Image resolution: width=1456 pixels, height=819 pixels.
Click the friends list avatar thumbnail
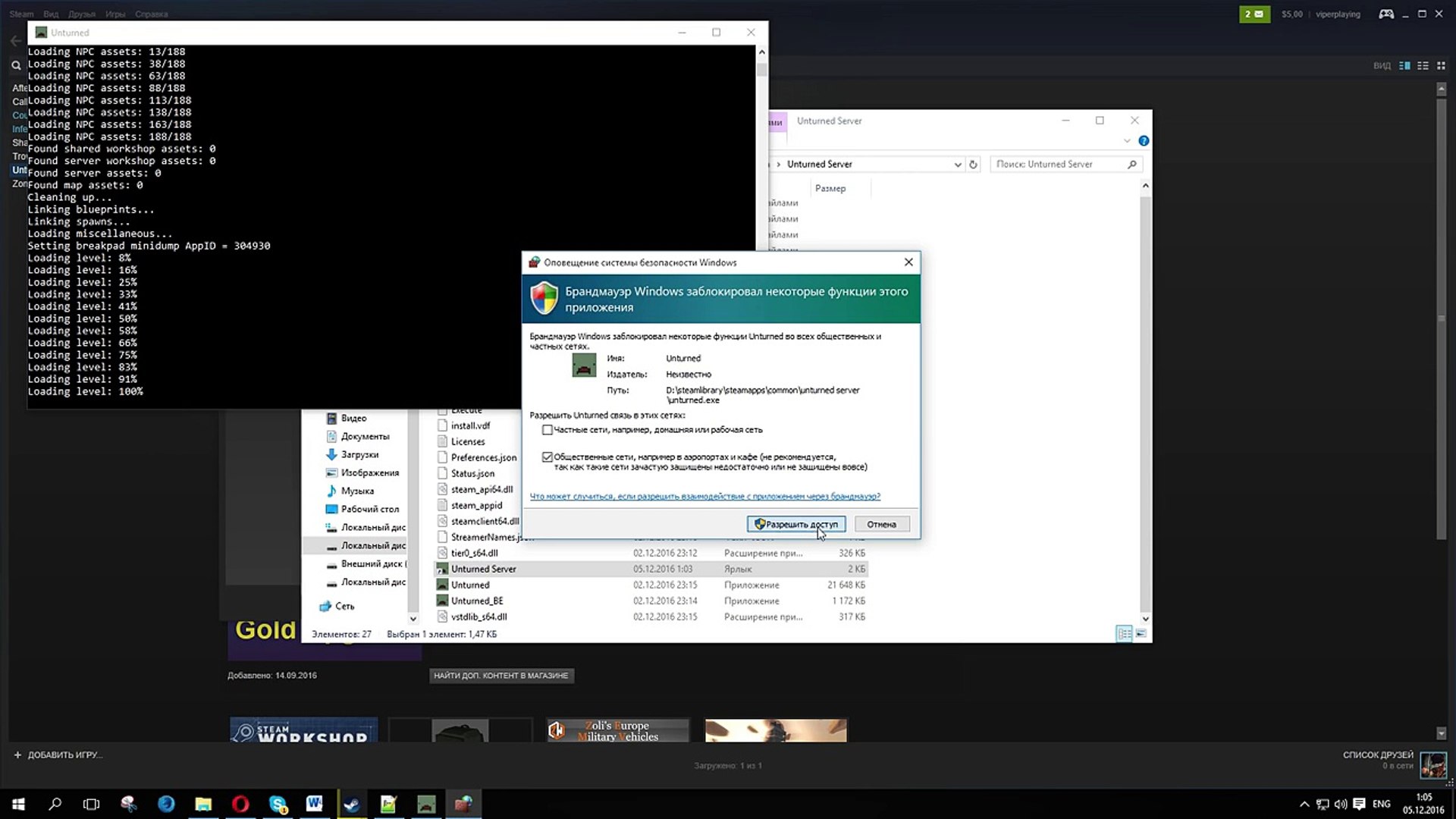(1433, 764)
